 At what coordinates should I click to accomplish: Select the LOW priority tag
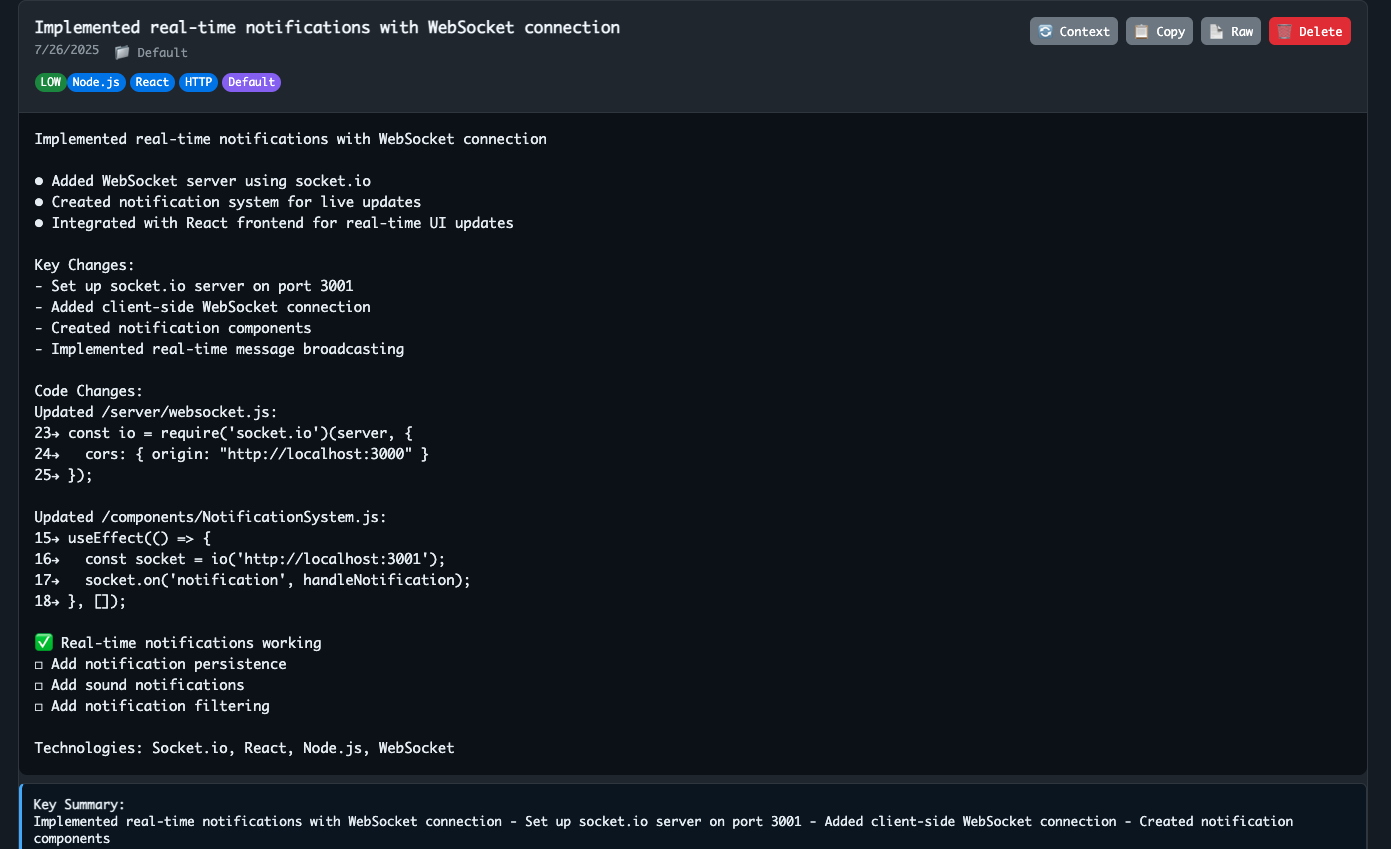click(51, 82)
